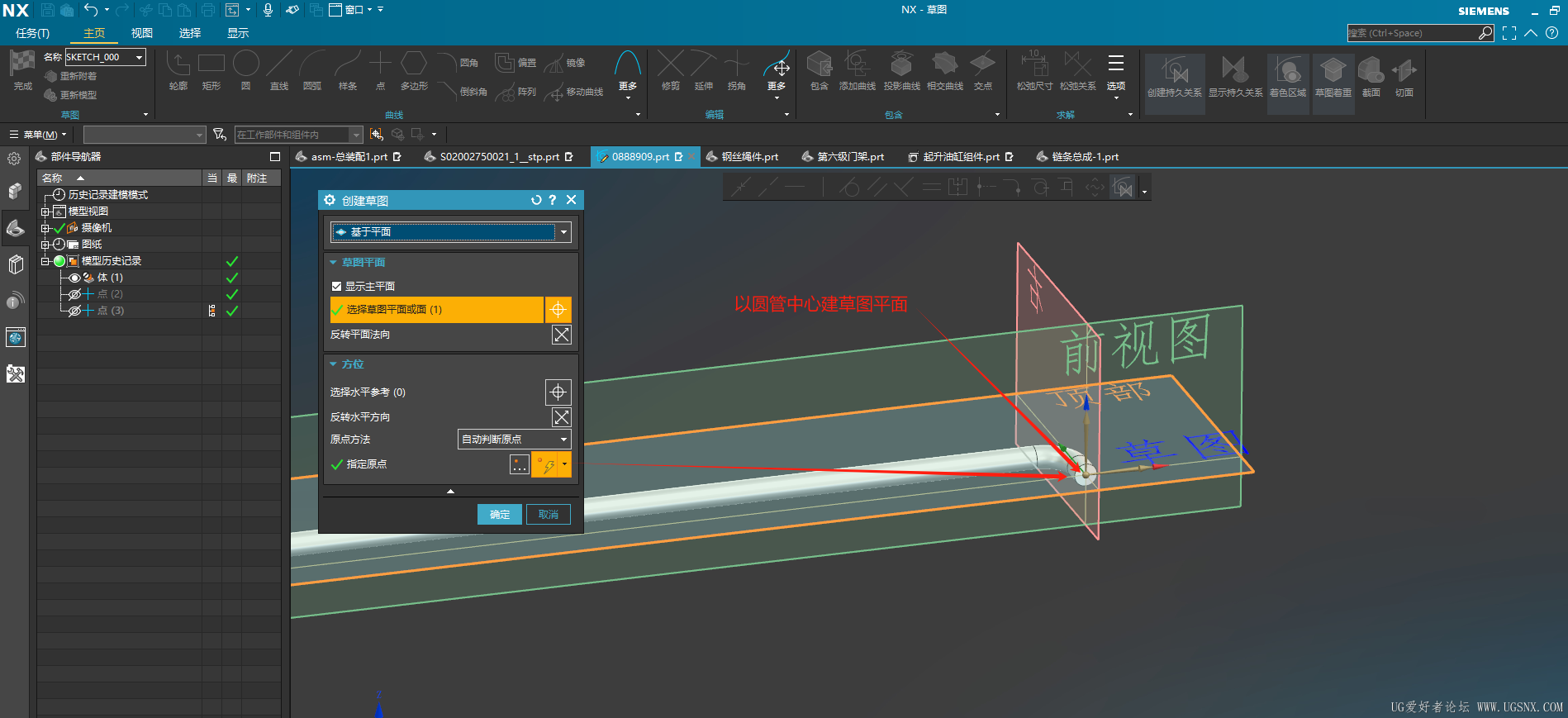Screen dimensions: 1568x718
Task: Collapse dialog using the up-arrow bar
Action: [450, 491]
